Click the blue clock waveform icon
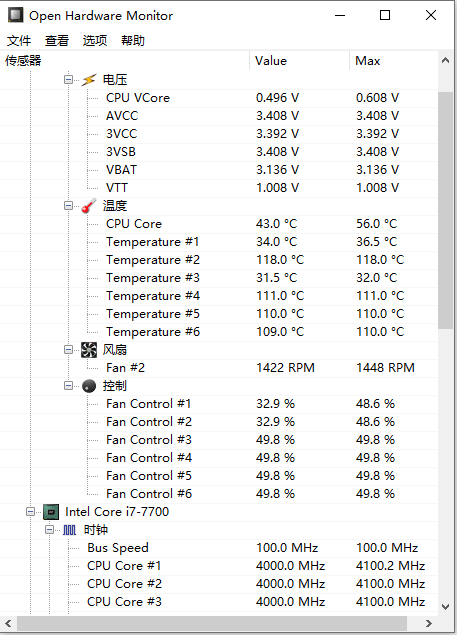Image resolution: width=457 pixels, height=635 pixels. 69,530
